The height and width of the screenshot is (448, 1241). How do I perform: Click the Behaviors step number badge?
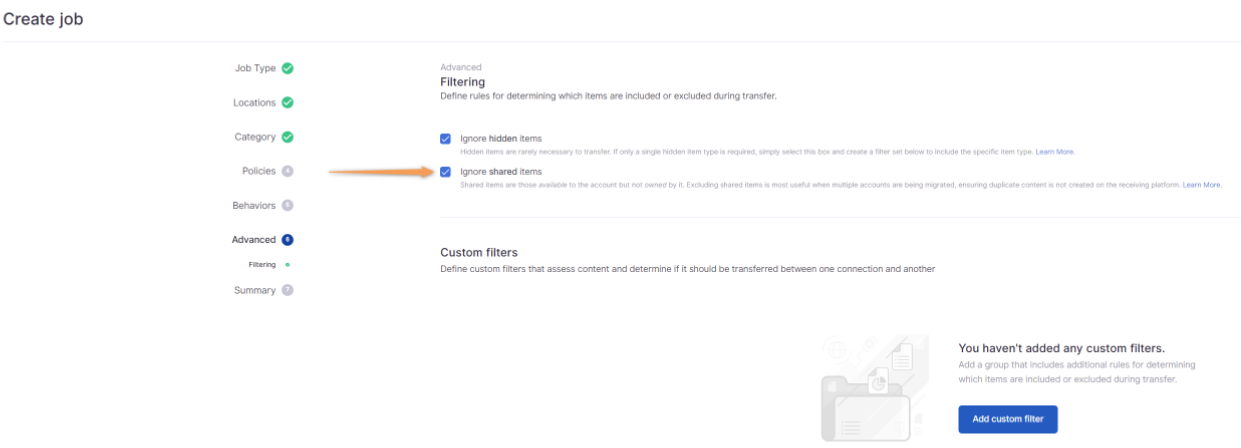pos(287,205)
